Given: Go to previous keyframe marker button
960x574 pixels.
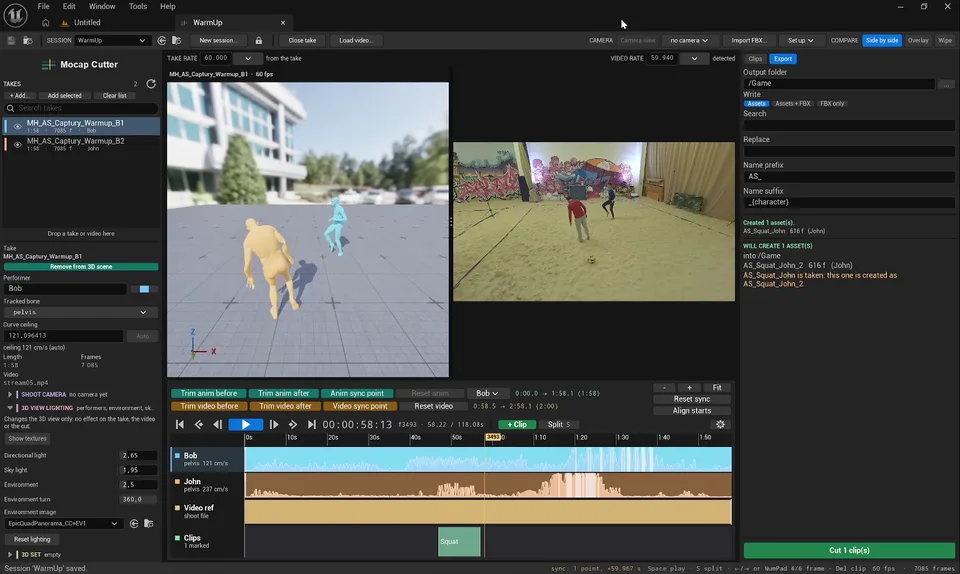Looking at the screenshot, I should click(x=199, y=424).
